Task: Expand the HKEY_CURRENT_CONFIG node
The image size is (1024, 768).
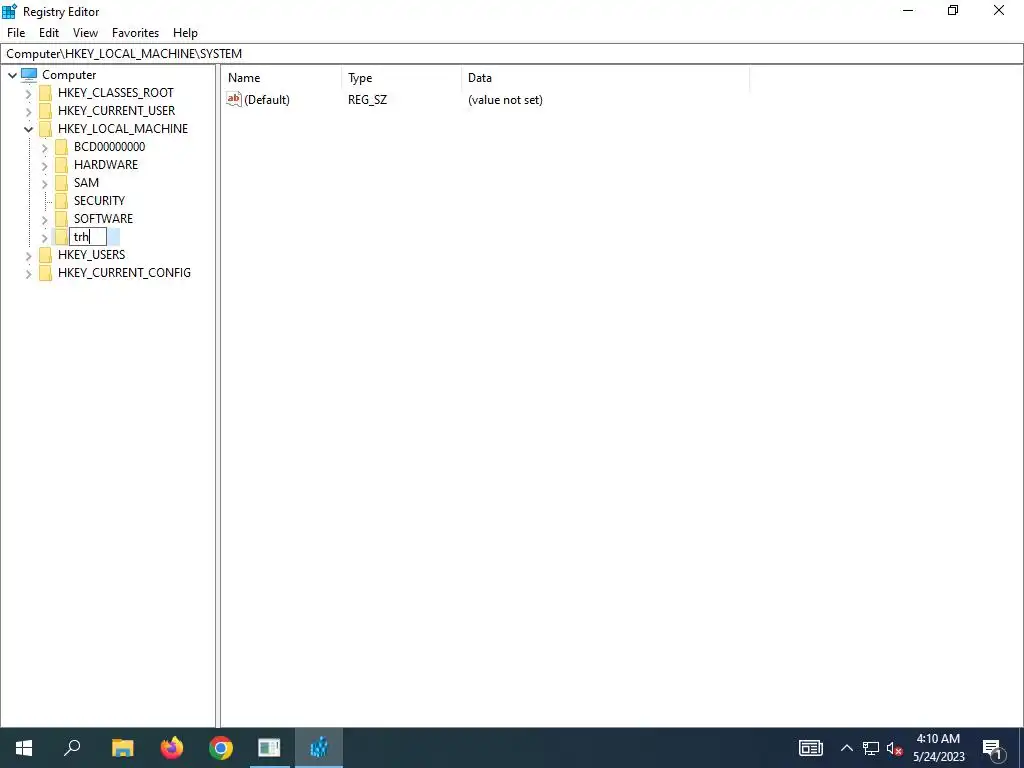Action: 28,274
